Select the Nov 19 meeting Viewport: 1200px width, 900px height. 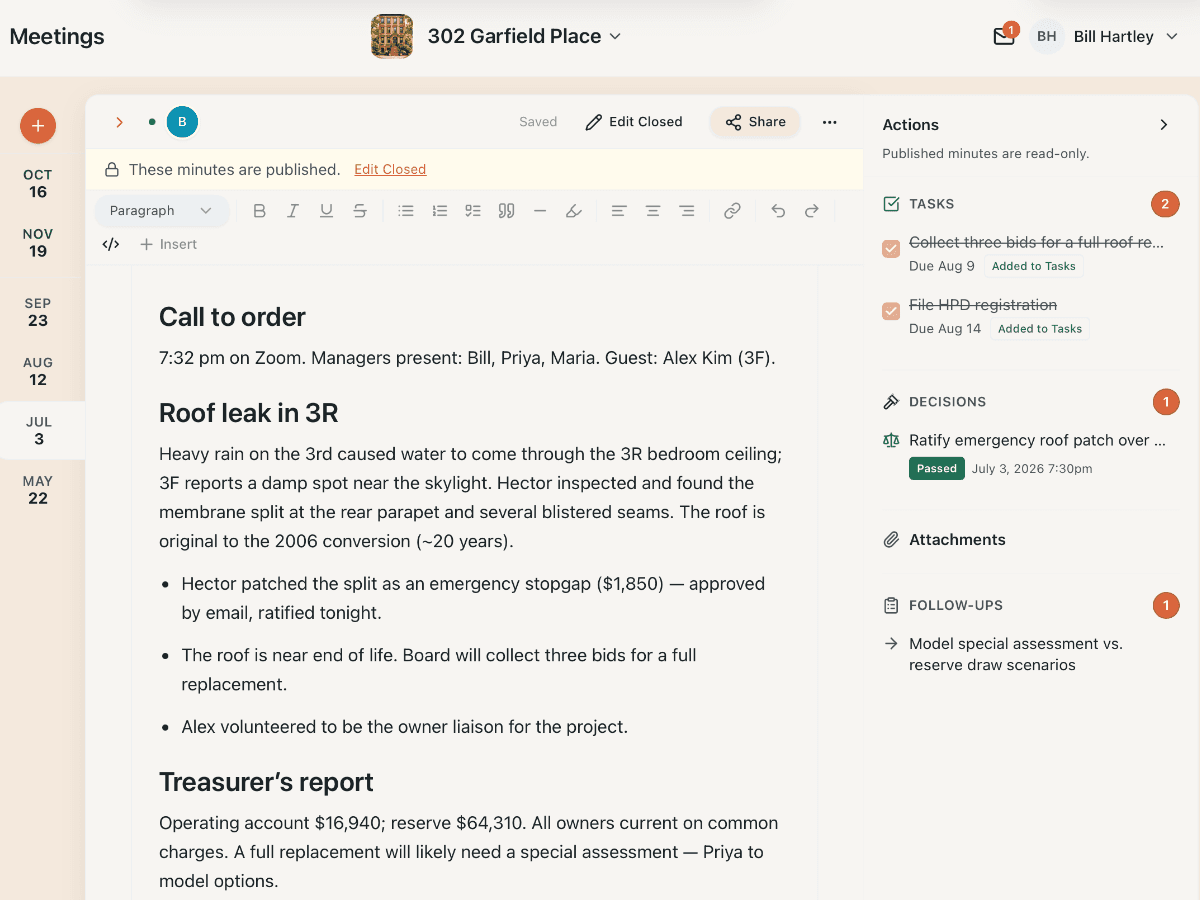click(x=38, y=243)
